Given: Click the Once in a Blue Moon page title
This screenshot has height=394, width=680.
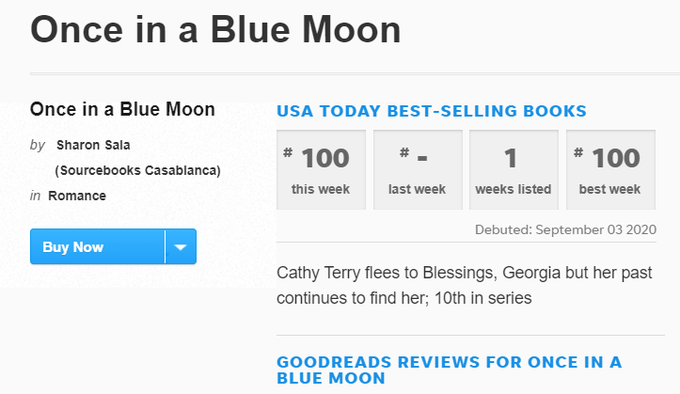Looking at the screenshot, I should coord(216,29).
